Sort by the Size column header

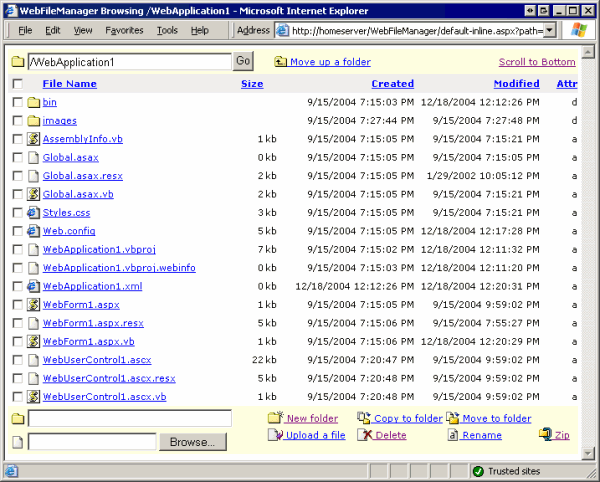coord(252,84)
